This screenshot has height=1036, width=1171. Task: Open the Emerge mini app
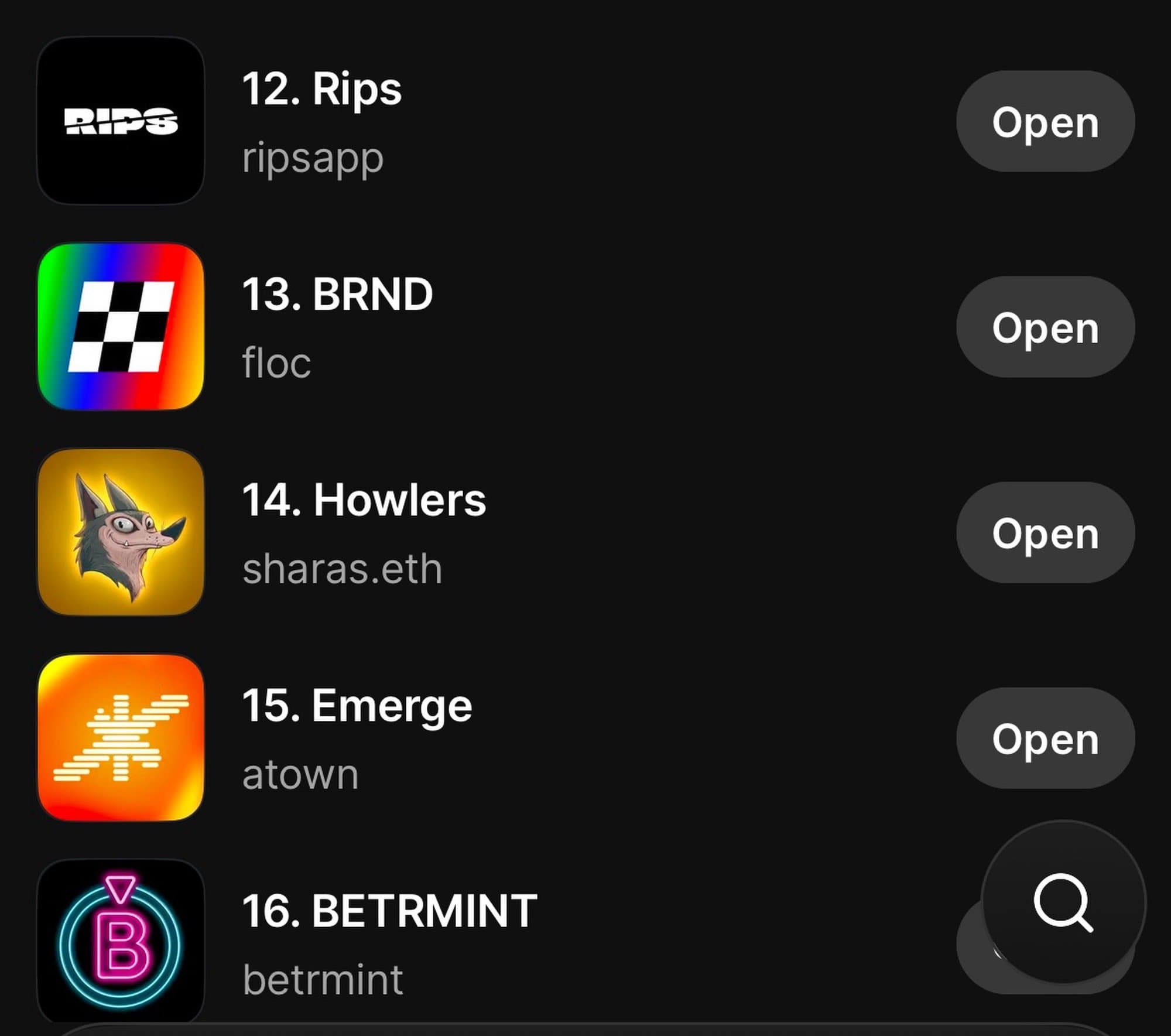point(1046,738)
